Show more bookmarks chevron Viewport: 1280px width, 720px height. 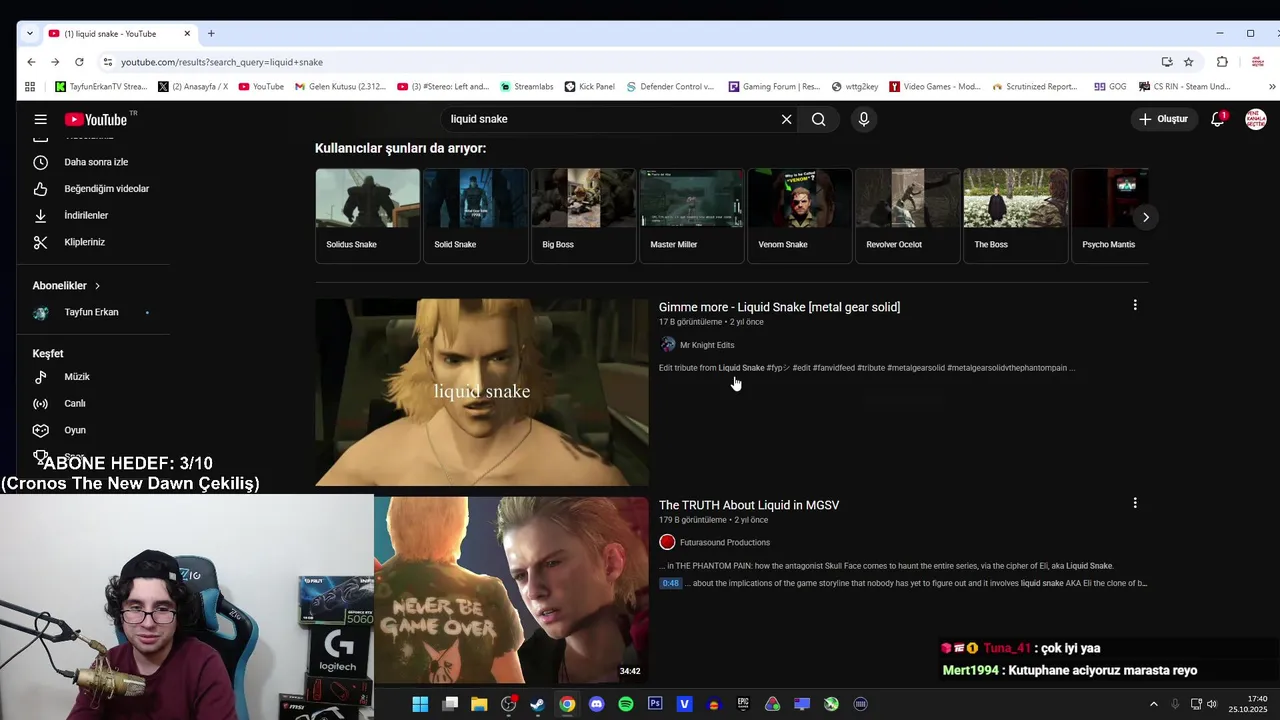click(1272, 87)
